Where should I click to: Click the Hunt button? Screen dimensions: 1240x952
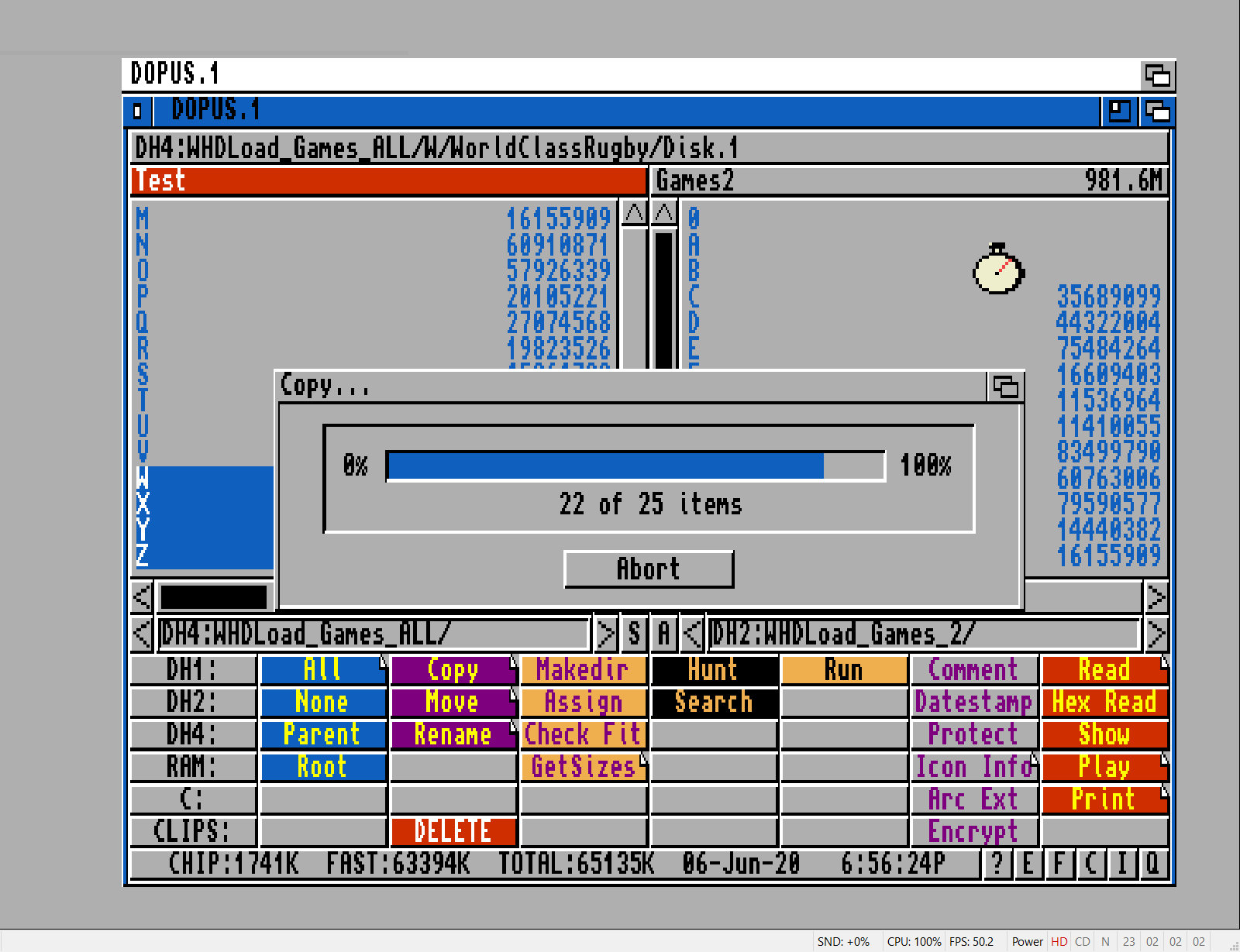tap(714, 670)
